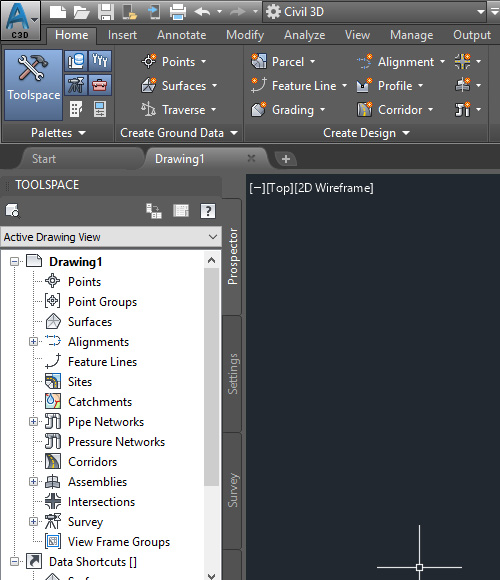
Task: Click the Intersections ribbon icon
Action: (463, 61)
